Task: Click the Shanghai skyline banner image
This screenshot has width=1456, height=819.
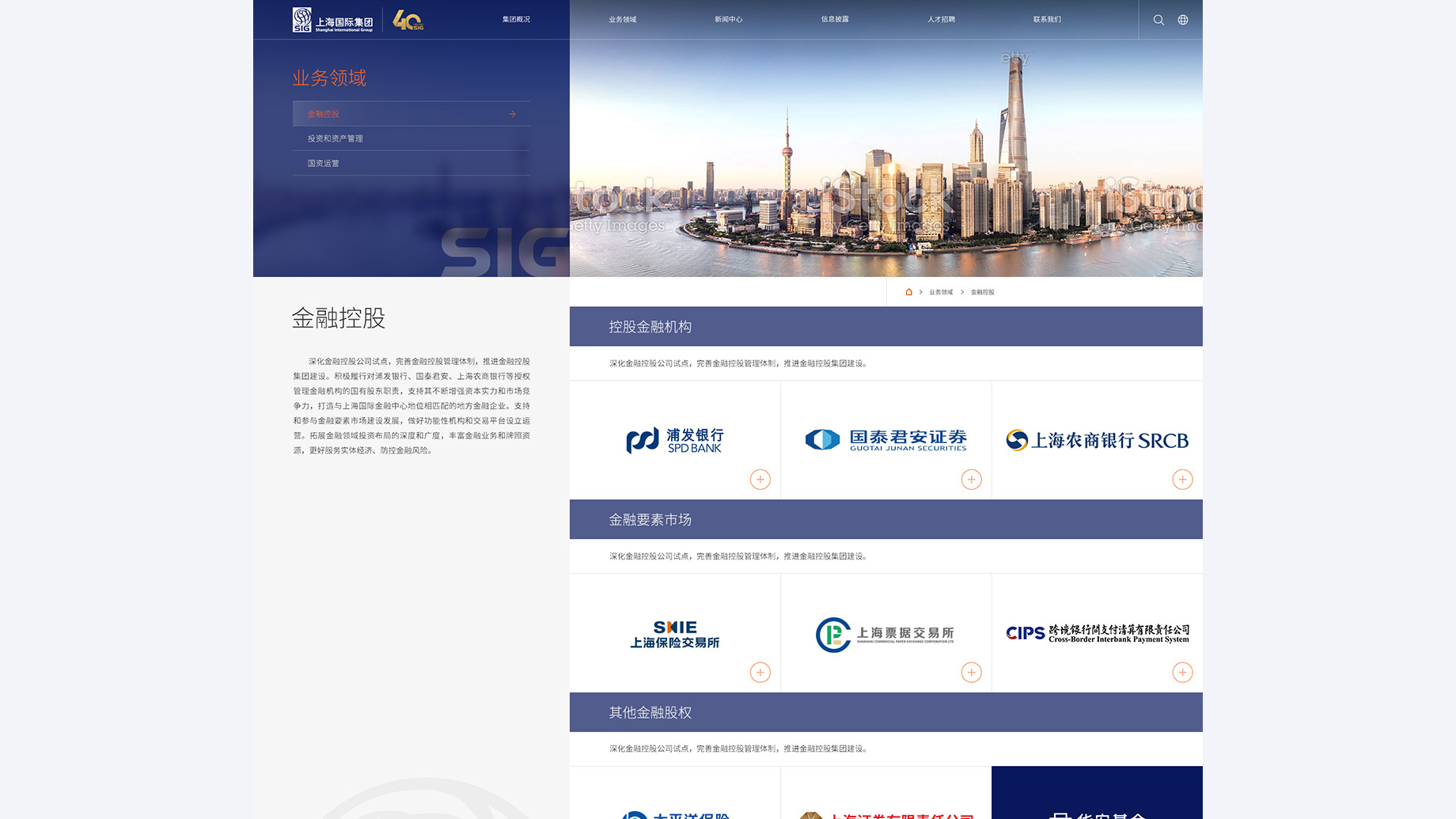Action: click(886, 158)
